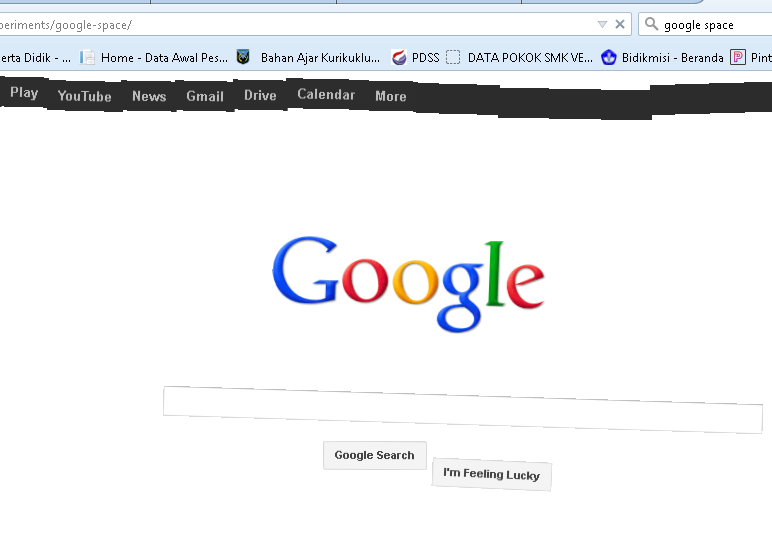The height and width of the screenshot is (560, 772).
Task: Click the Google Search button
Action: (375, 455)
